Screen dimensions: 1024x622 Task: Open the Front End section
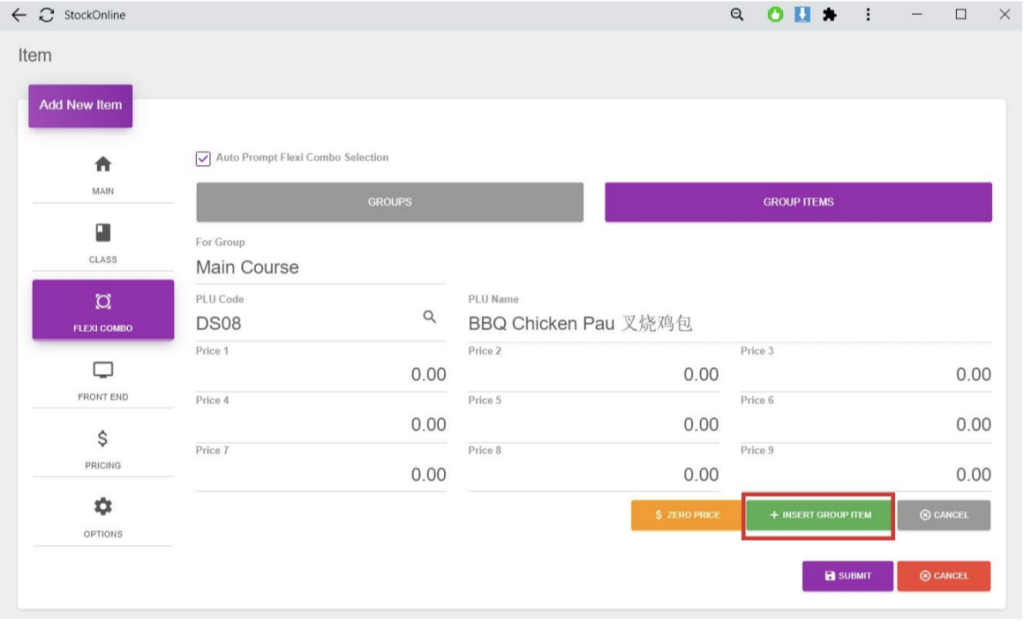tap(102, 380)
